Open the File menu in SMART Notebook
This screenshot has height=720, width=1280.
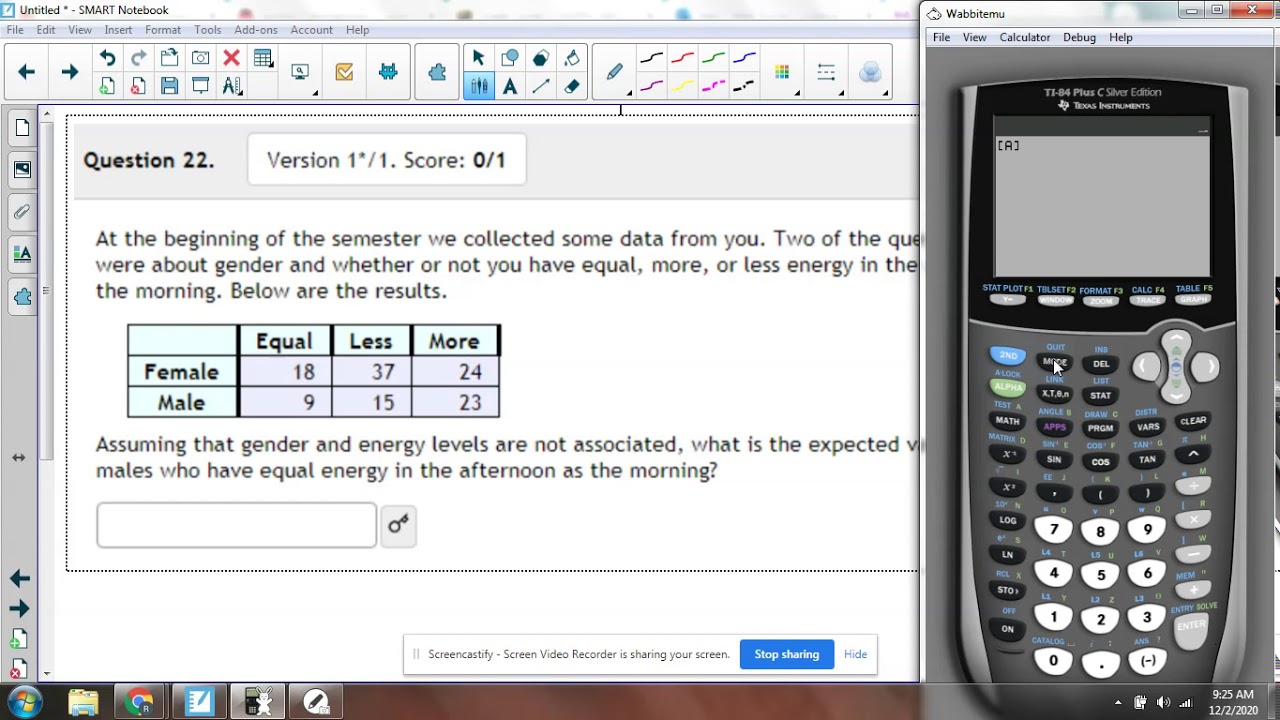pyautogui.click(x=15, y=30)
